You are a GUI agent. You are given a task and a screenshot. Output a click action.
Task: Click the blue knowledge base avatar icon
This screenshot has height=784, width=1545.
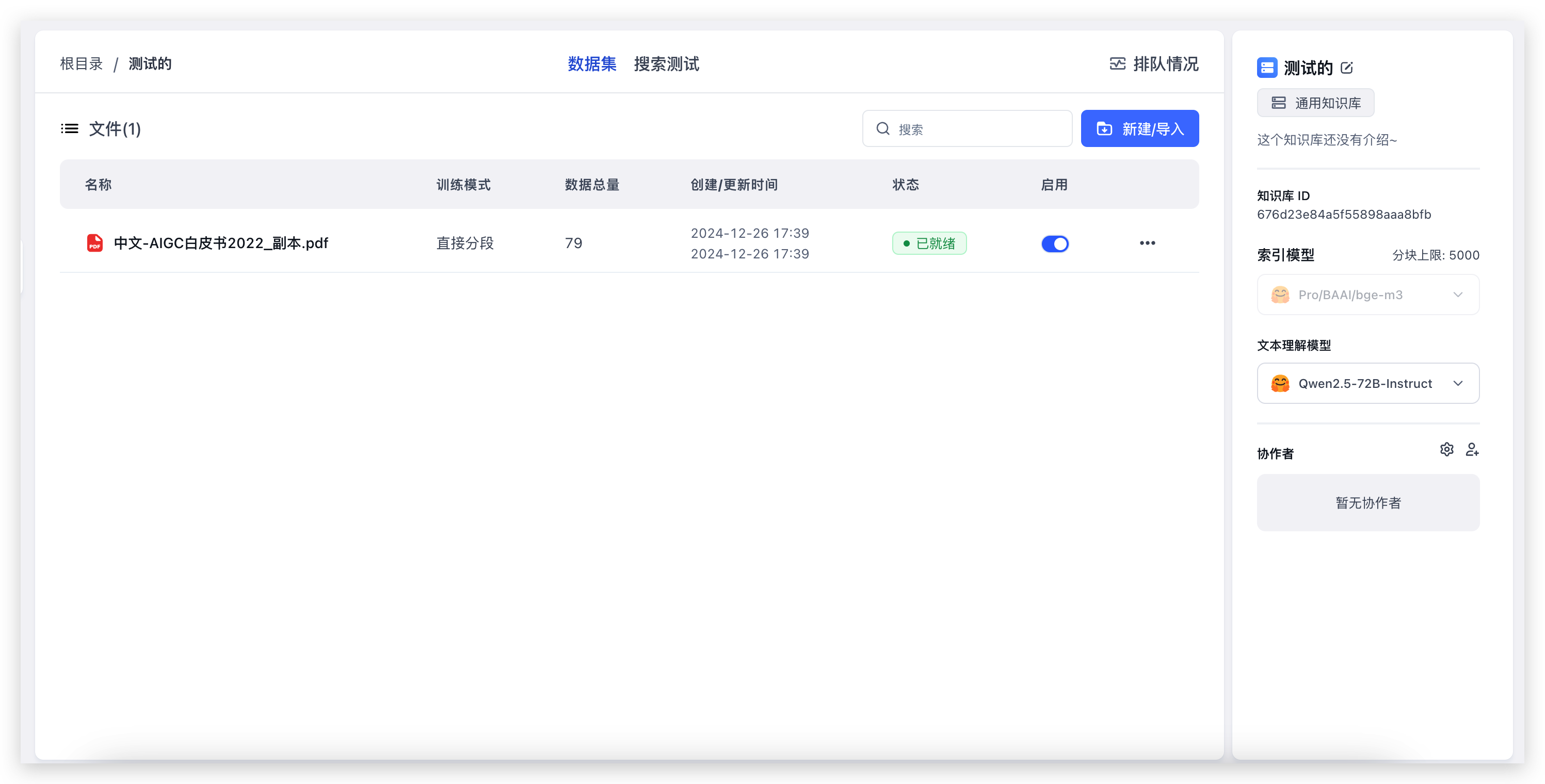[1267, 68]
